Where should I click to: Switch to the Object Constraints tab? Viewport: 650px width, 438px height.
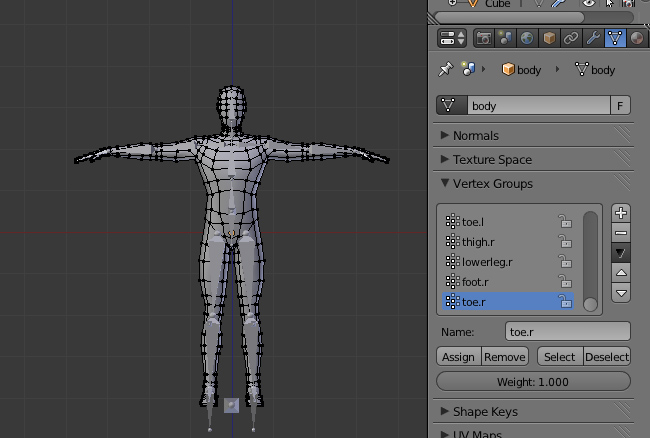click(571, 38)
